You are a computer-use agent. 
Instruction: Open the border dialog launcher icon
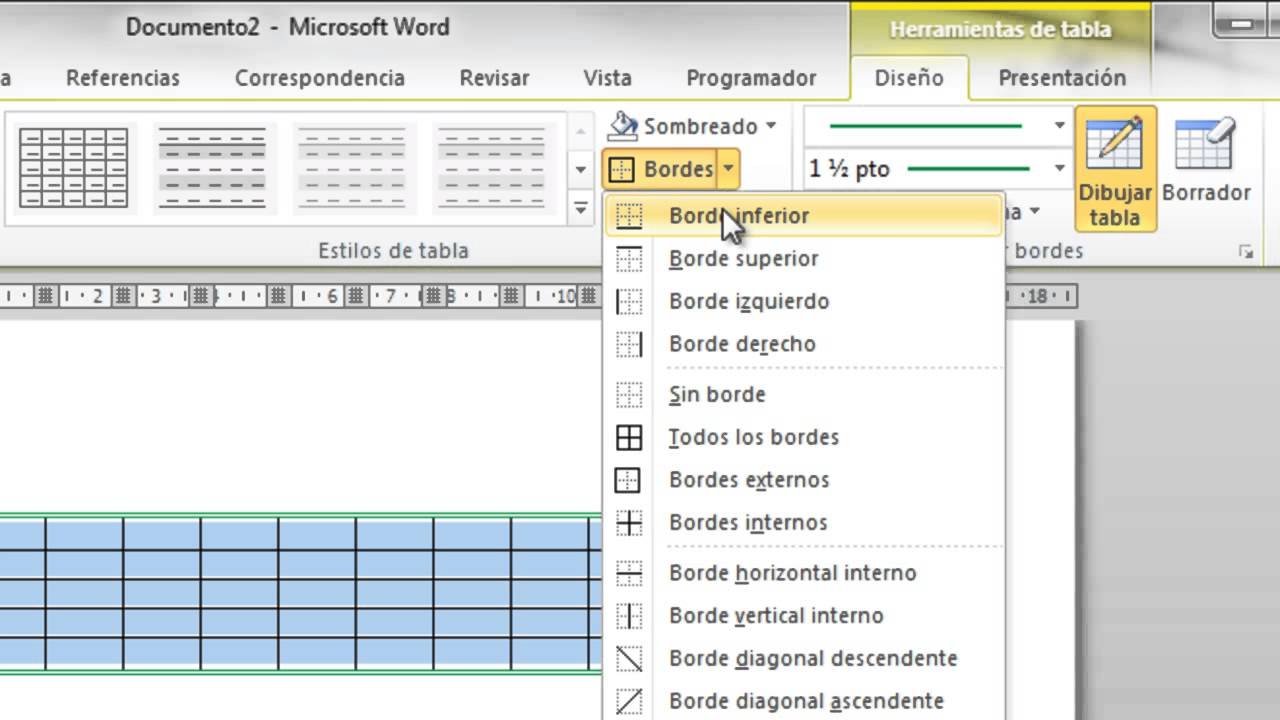tap(1246, 252)
